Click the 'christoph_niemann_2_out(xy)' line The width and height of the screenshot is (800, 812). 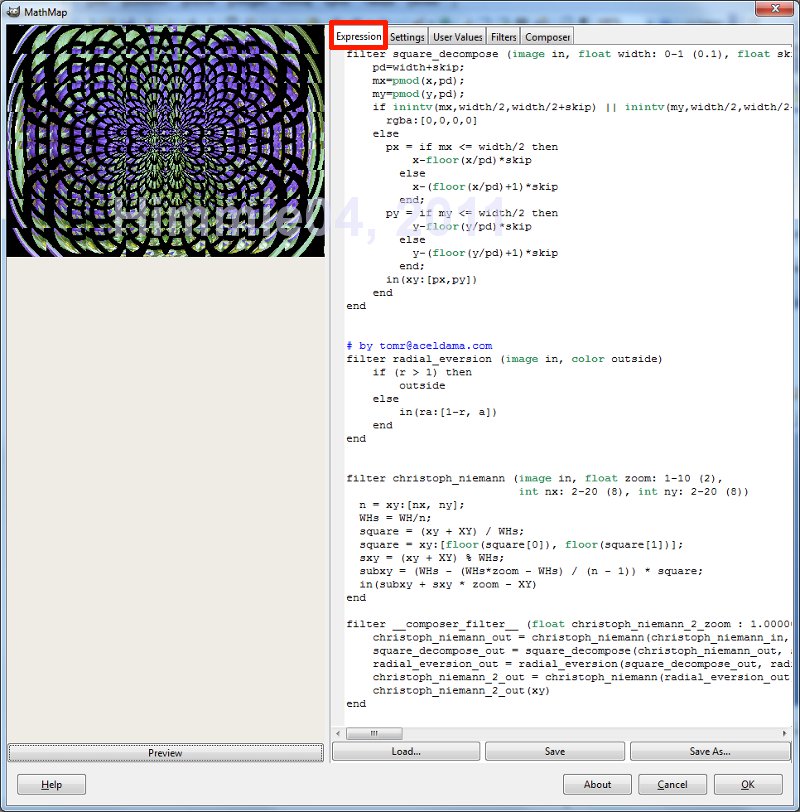[461, 691]
